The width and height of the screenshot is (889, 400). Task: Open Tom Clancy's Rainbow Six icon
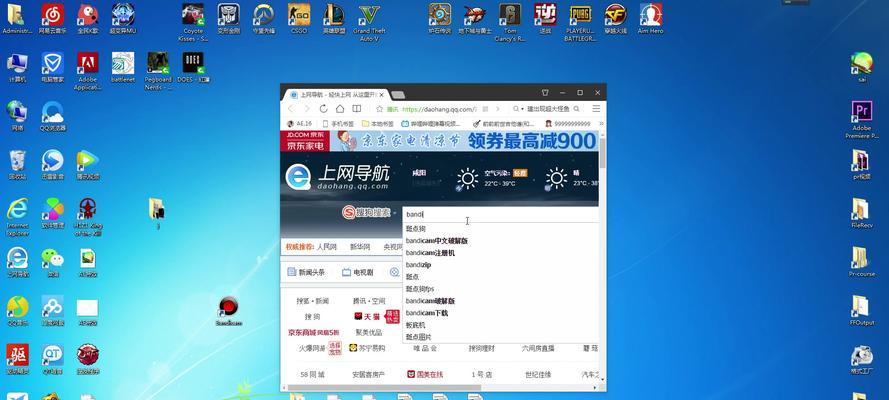[510, 23]
